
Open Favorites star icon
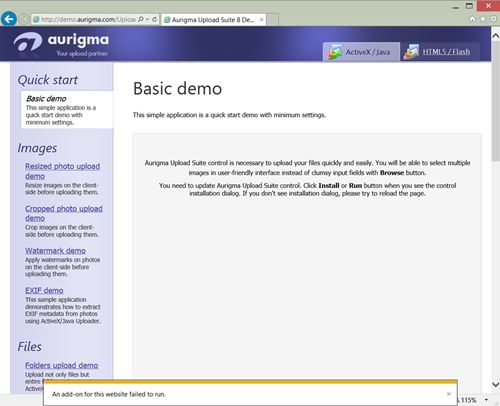pos(483,19)
